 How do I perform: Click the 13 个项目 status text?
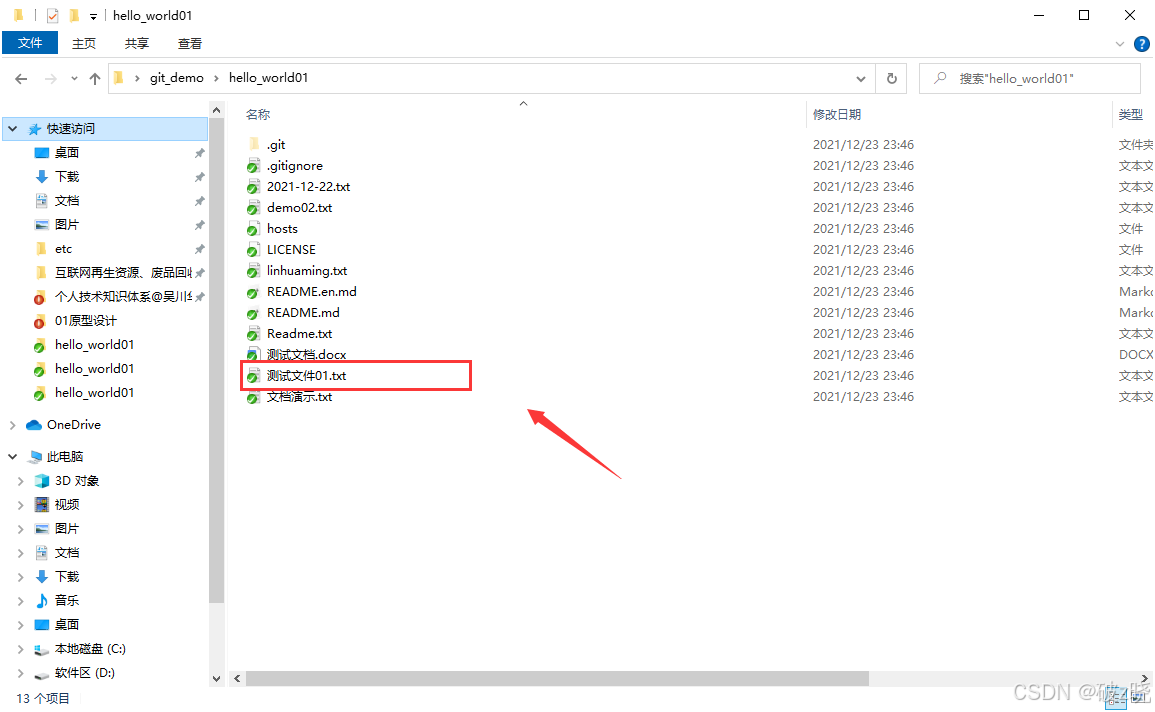click(x=43, y=699)
